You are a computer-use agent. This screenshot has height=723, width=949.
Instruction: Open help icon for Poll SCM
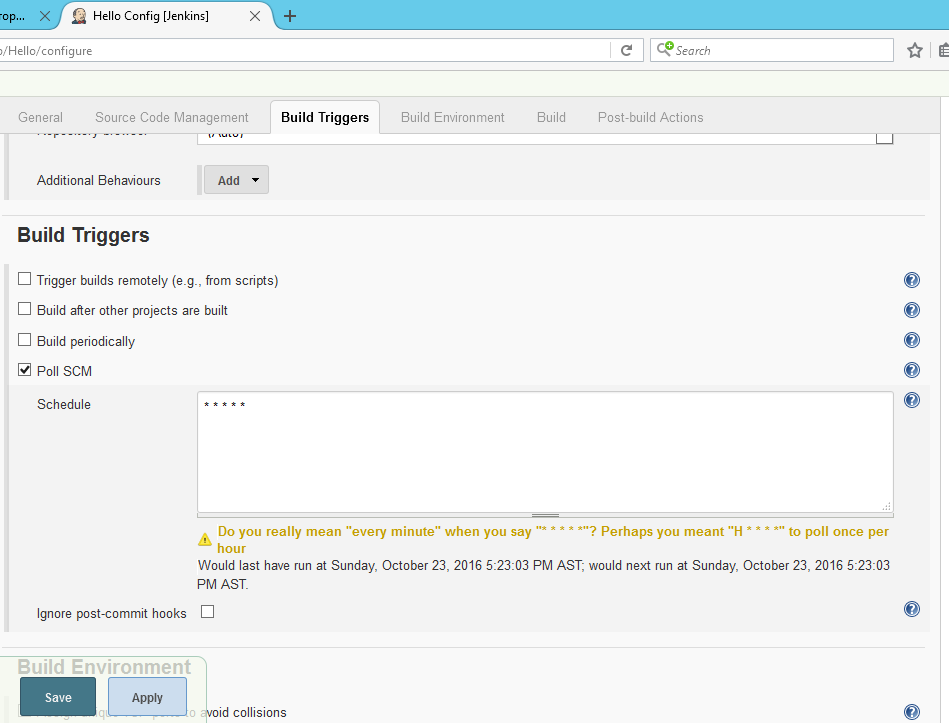click(x=911, y=370)
